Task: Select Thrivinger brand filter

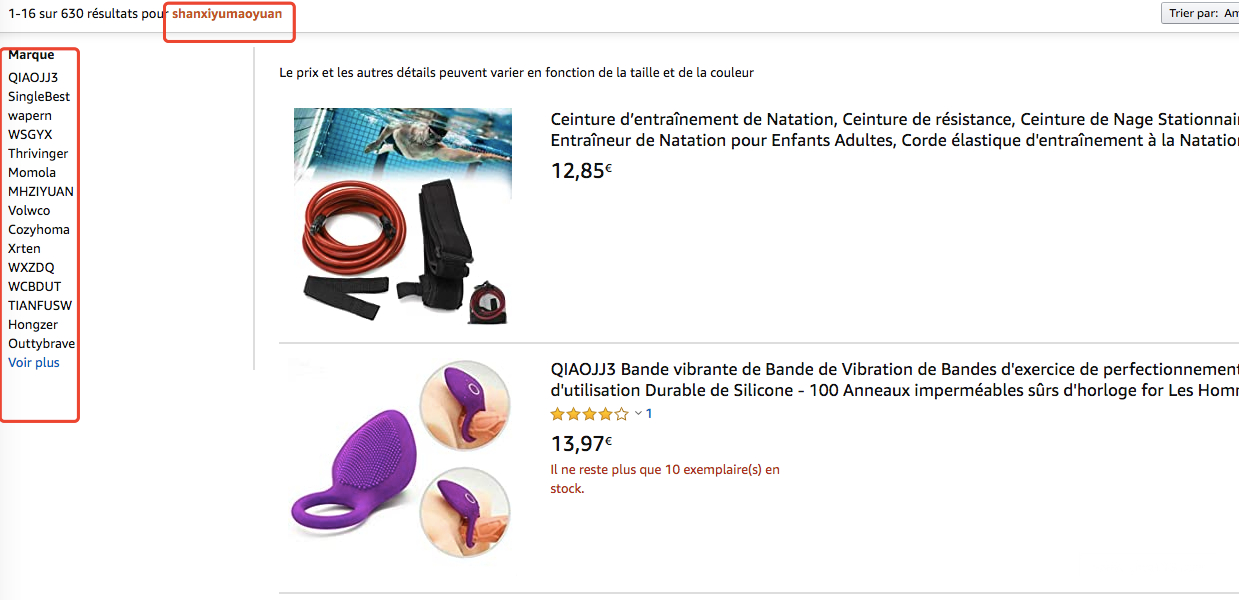Action: click(x=38, y=154)
